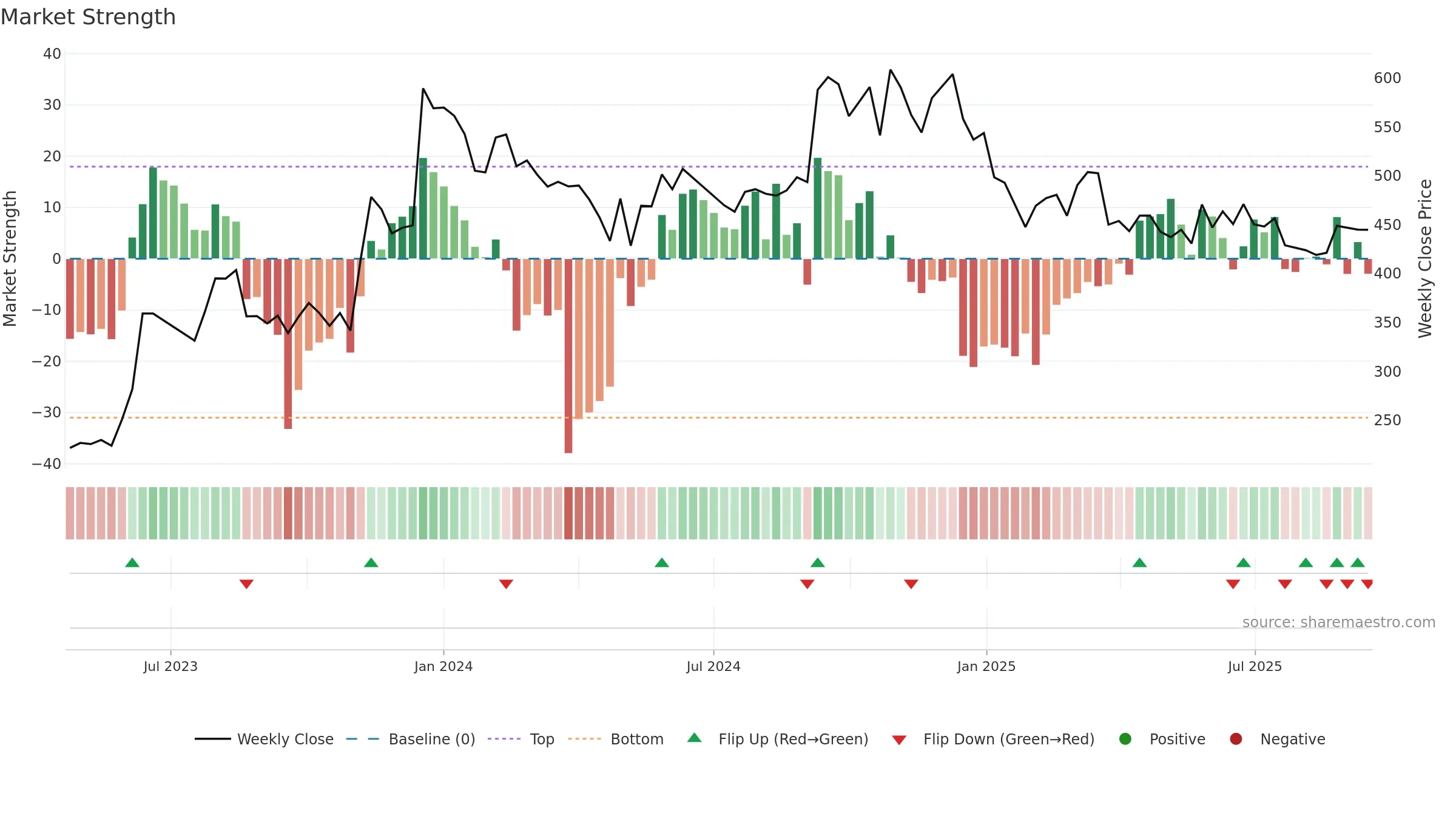Click the Jul 2024 axis label

(713, 666)
